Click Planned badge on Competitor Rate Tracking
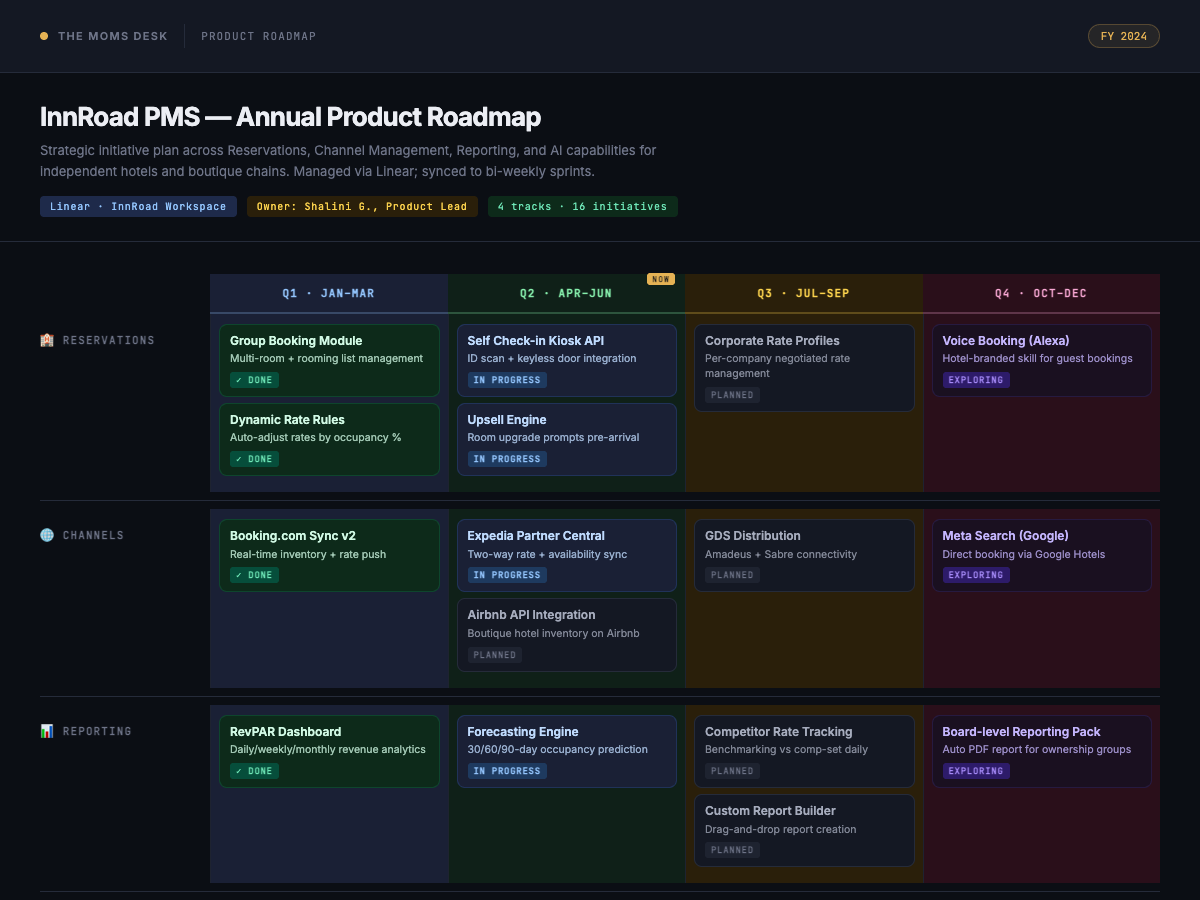 [732, 771]
